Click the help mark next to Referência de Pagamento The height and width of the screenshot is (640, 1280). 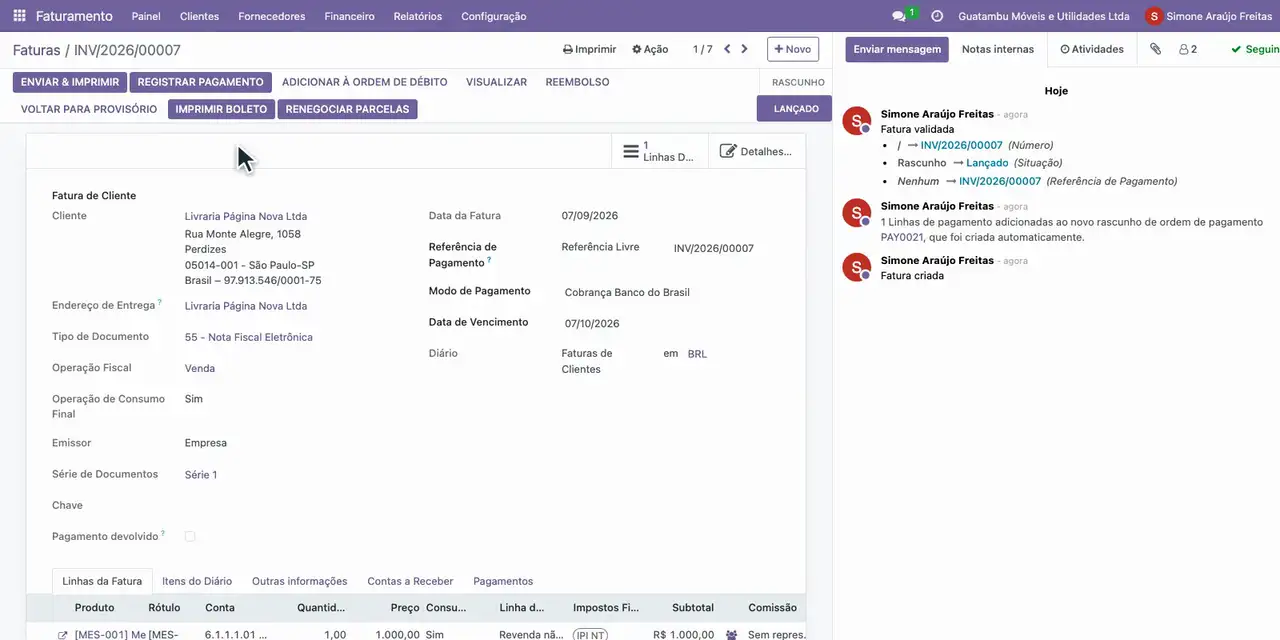tap(489, 260)
